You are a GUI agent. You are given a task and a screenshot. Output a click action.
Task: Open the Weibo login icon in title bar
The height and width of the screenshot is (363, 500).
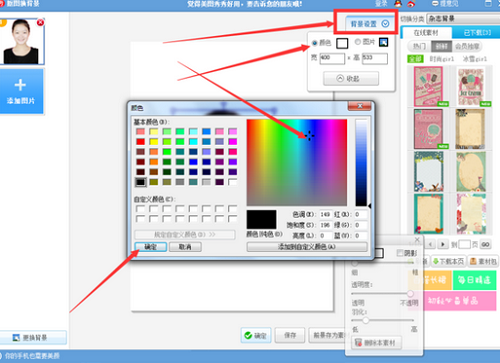click(x=411, y=4)
